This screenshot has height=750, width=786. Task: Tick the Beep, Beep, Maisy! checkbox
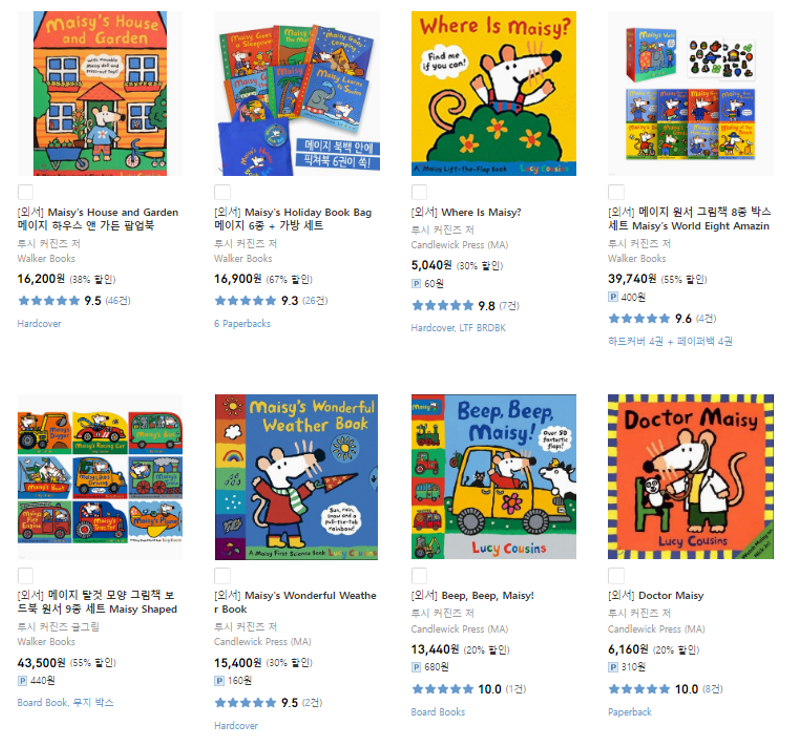click(419, 576)
